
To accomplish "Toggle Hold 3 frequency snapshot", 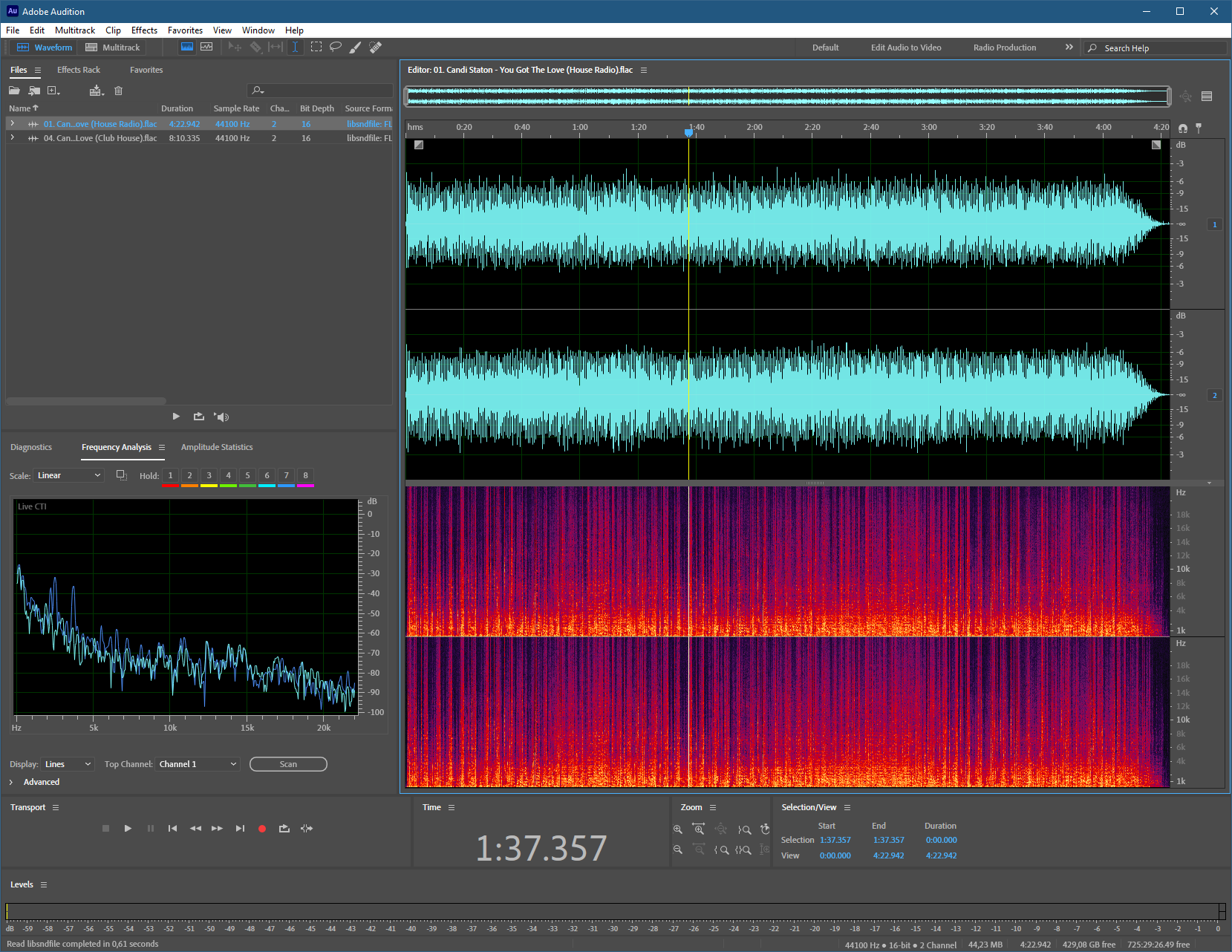I will click(x=209, y=475).
